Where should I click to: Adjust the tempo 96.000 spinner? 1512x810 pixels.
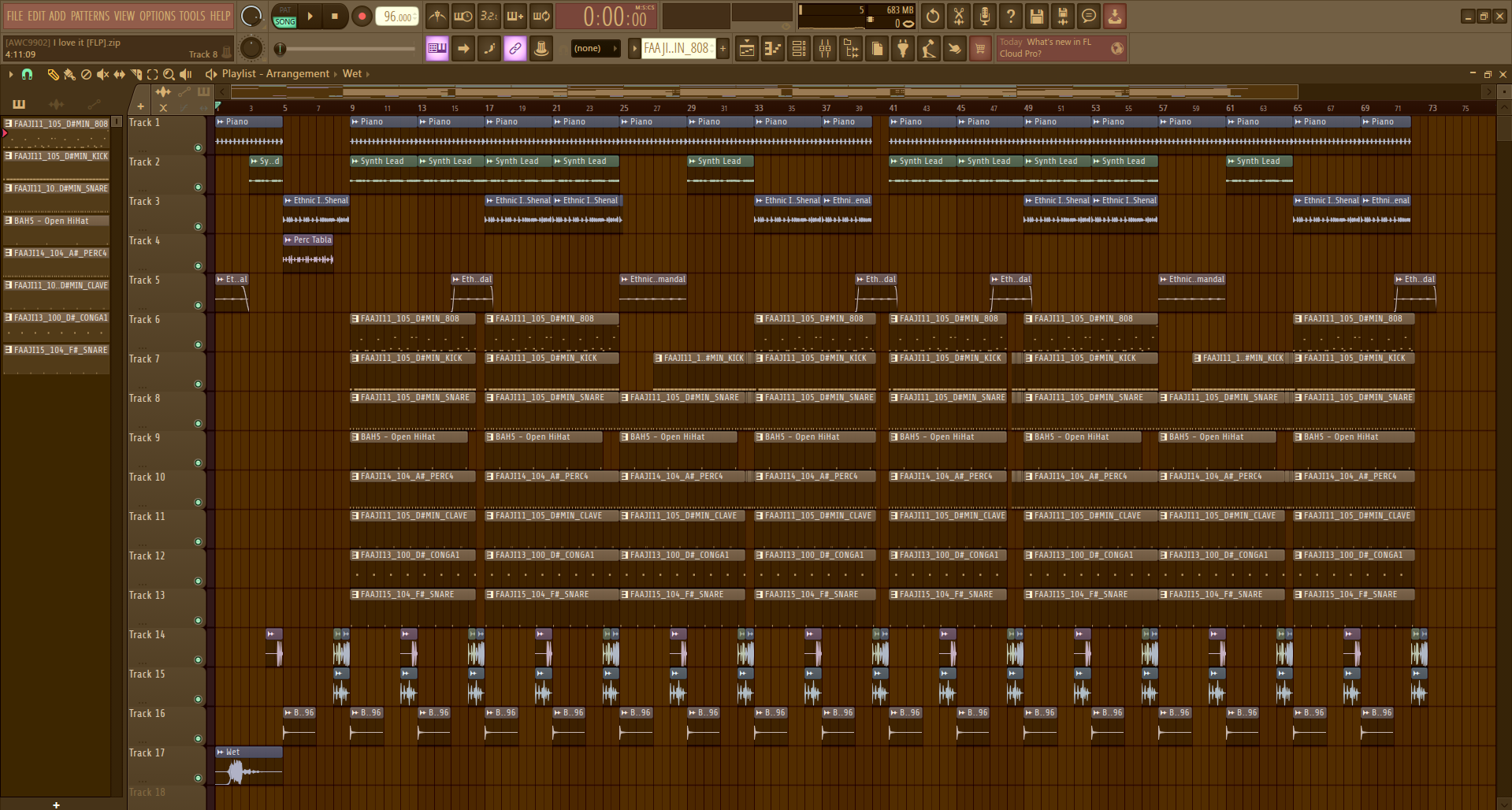397,17
